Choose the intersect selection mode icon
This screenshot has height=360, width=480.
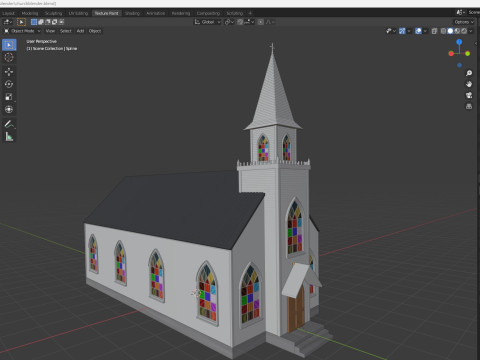pyautogui.click(x=61, y=22)
